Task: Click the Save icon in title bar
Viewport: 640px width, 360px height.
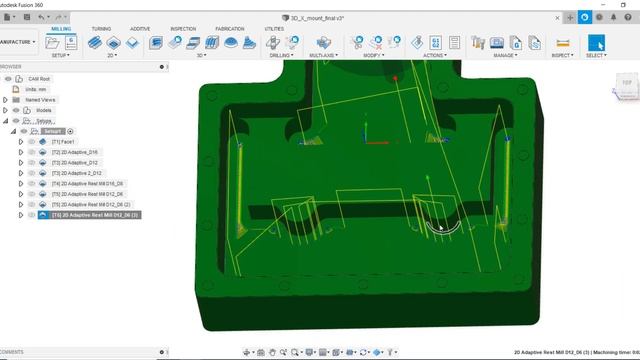Action: [27, 17]
